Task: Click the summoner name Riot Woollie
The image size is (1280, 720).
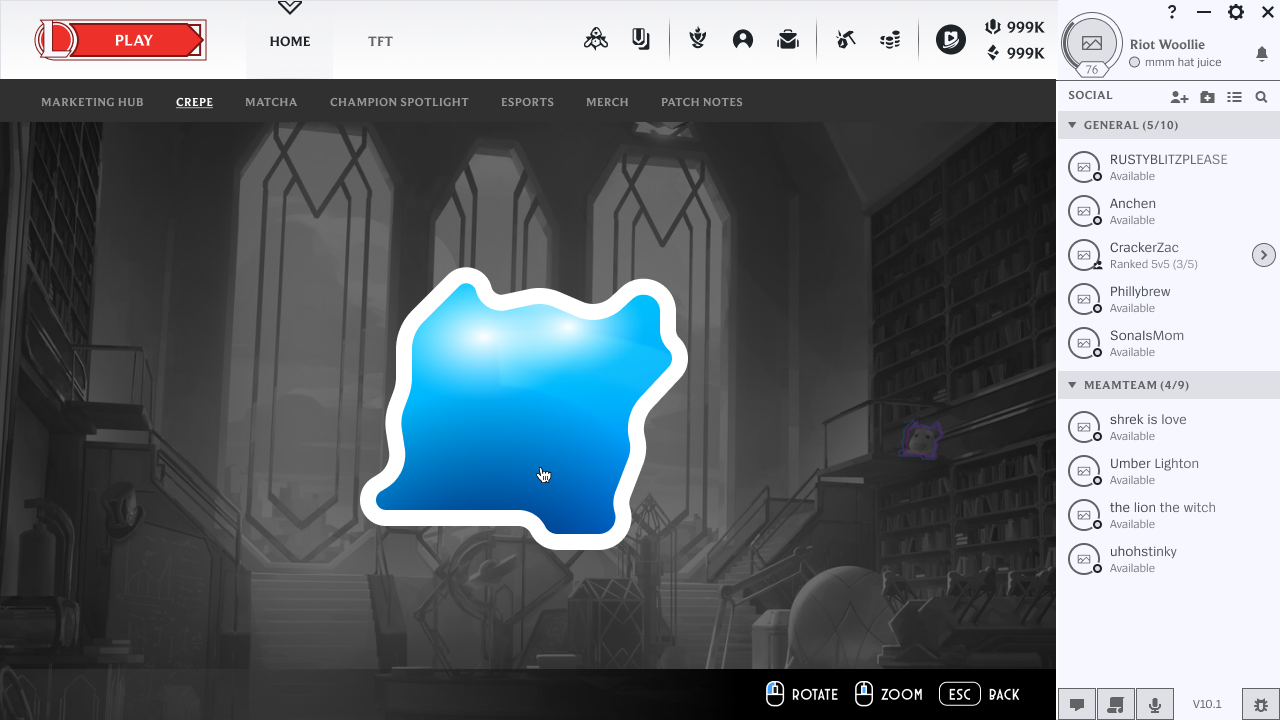Action: [1167, 44]
